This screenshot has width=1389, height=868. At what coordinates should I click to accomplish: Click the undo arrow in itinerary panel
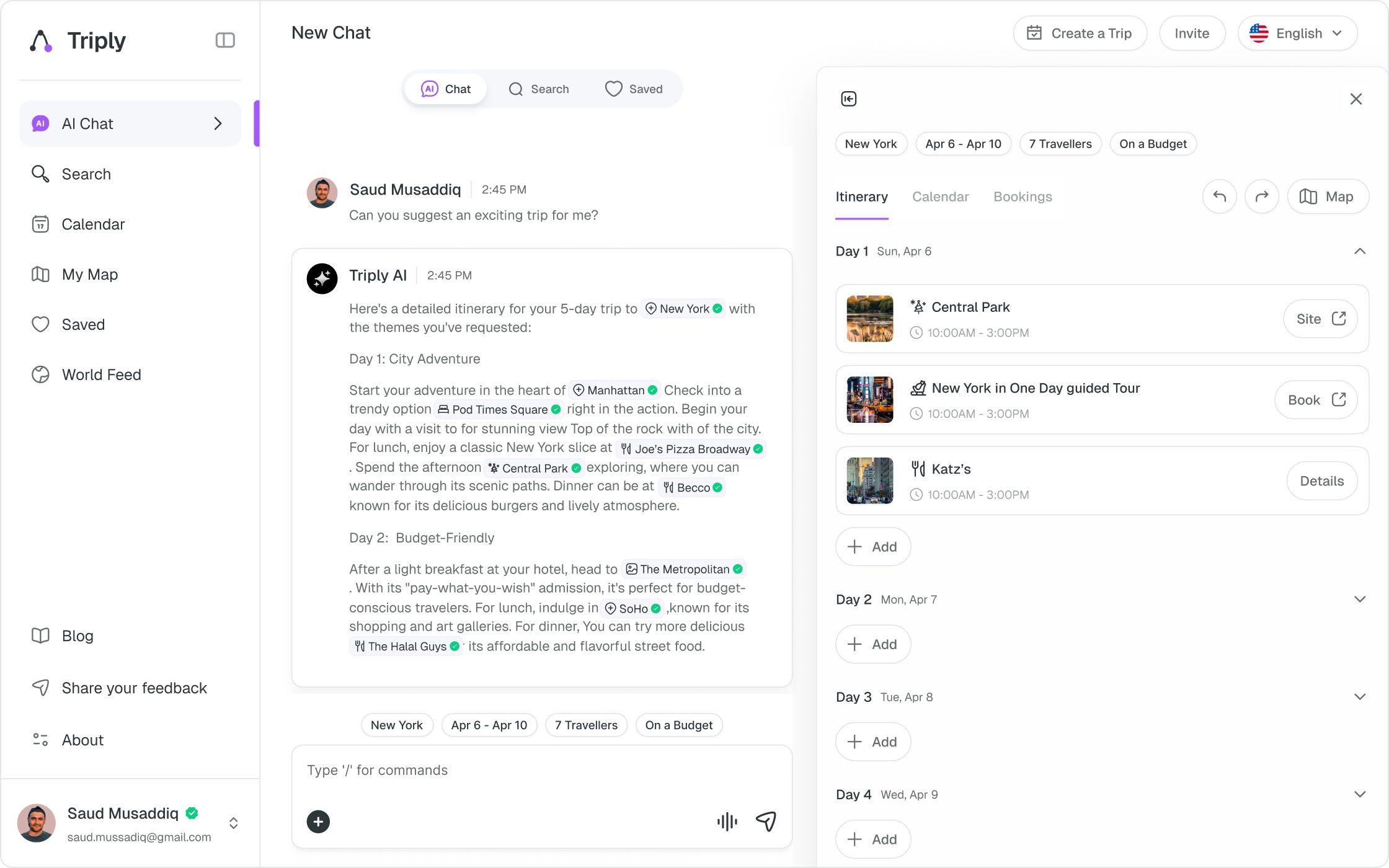pyautogui.click(x=1219, y=197)
